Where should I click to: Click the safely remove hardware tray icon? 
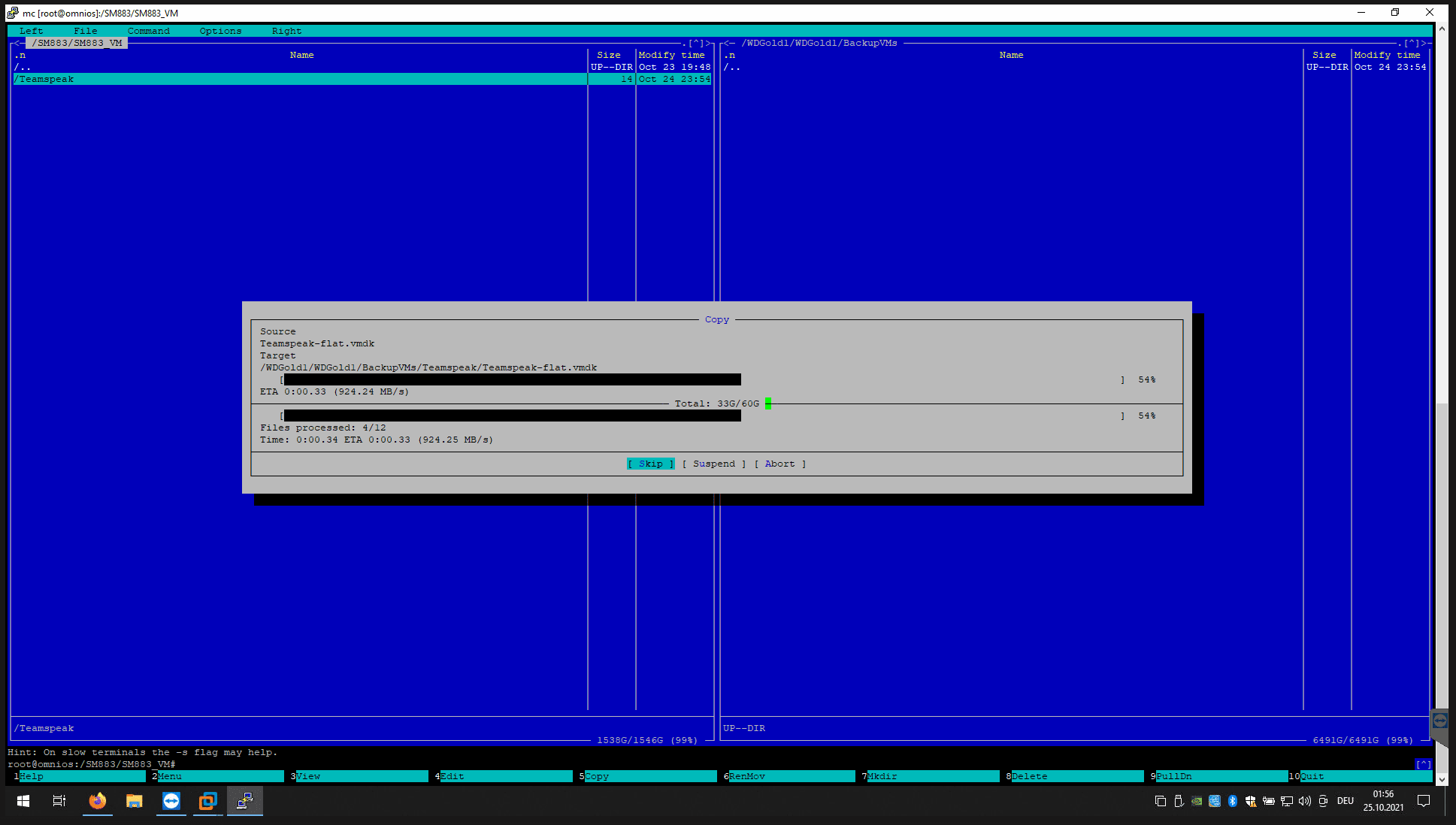click(x=1179, y=801)
